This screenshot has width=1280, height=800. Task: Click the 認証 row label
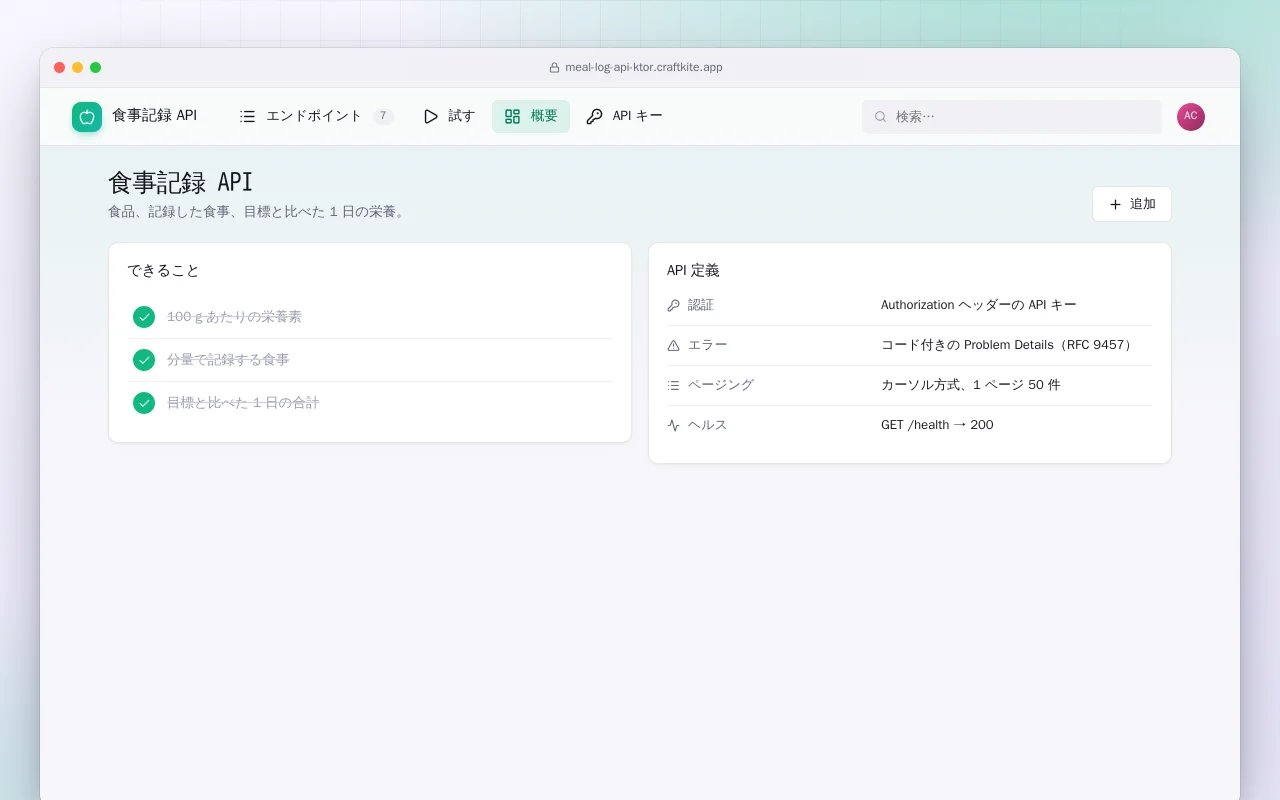701,305
